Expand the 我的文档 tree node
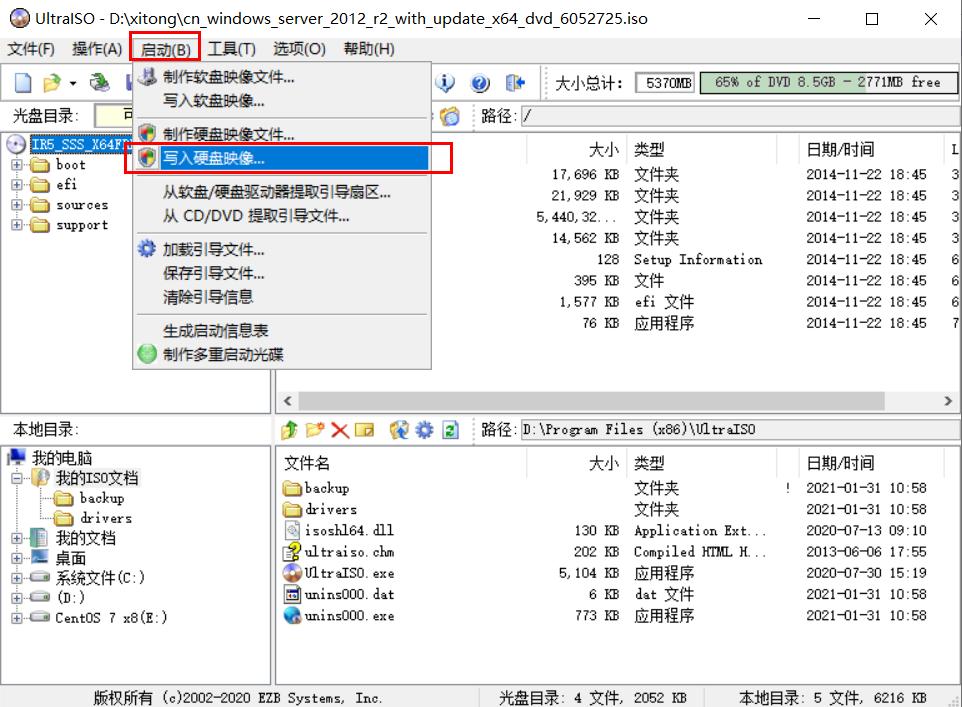962x707 pixels. tap(19, 539)
